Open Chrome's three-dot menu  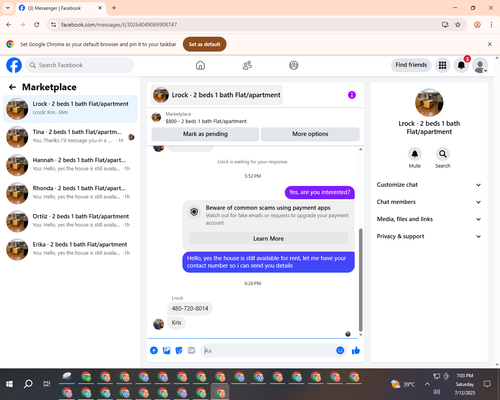tap(491, 25)
